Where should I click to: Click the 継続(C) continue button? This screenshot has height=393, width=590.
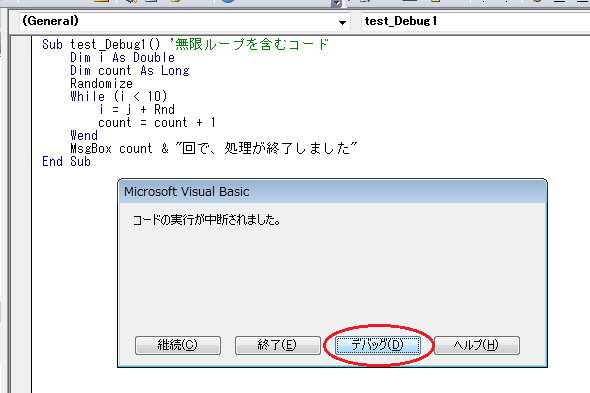coord(178,345)
